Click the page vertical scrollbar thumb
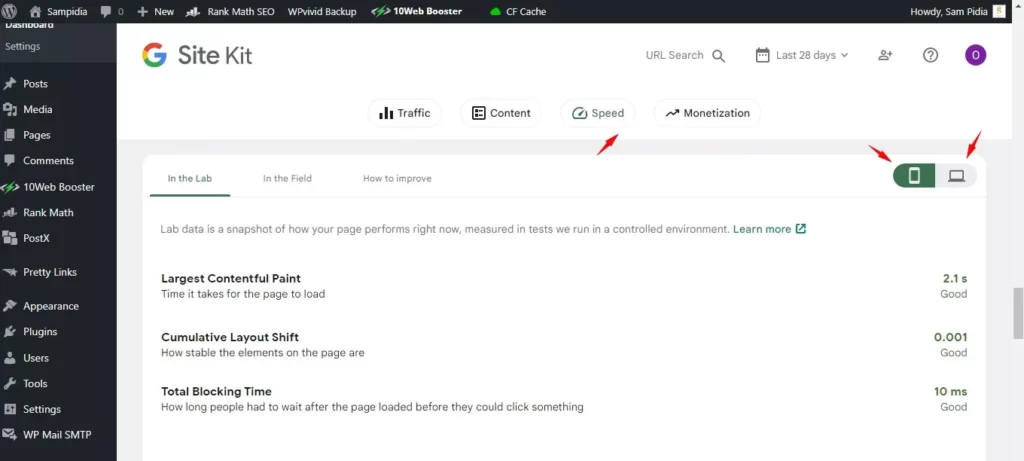This screenshot has width=1024, height=461. (x=1018, y=313)
